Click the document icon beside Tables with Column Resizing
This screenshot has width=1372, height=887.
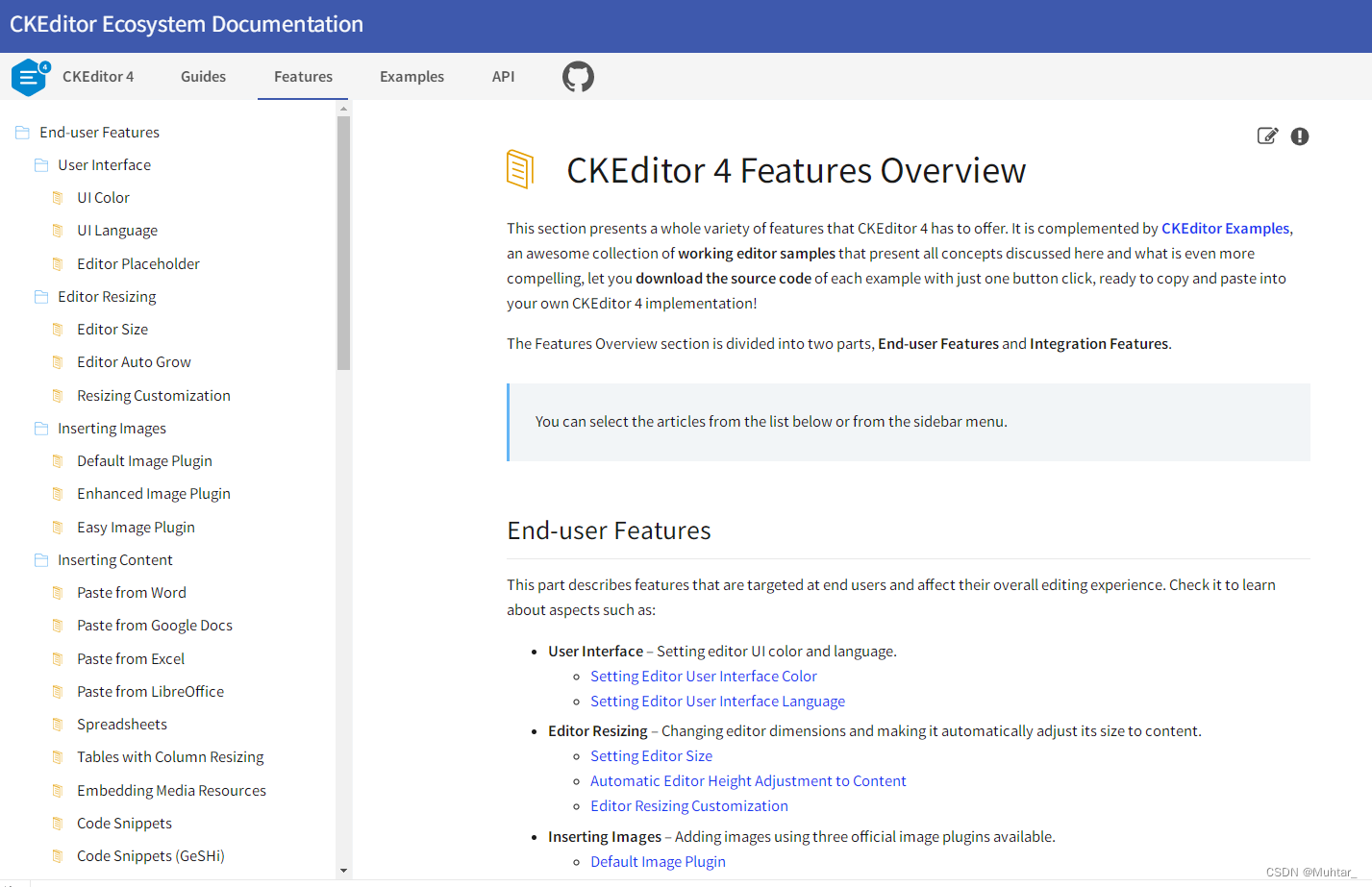pos(58,757)
